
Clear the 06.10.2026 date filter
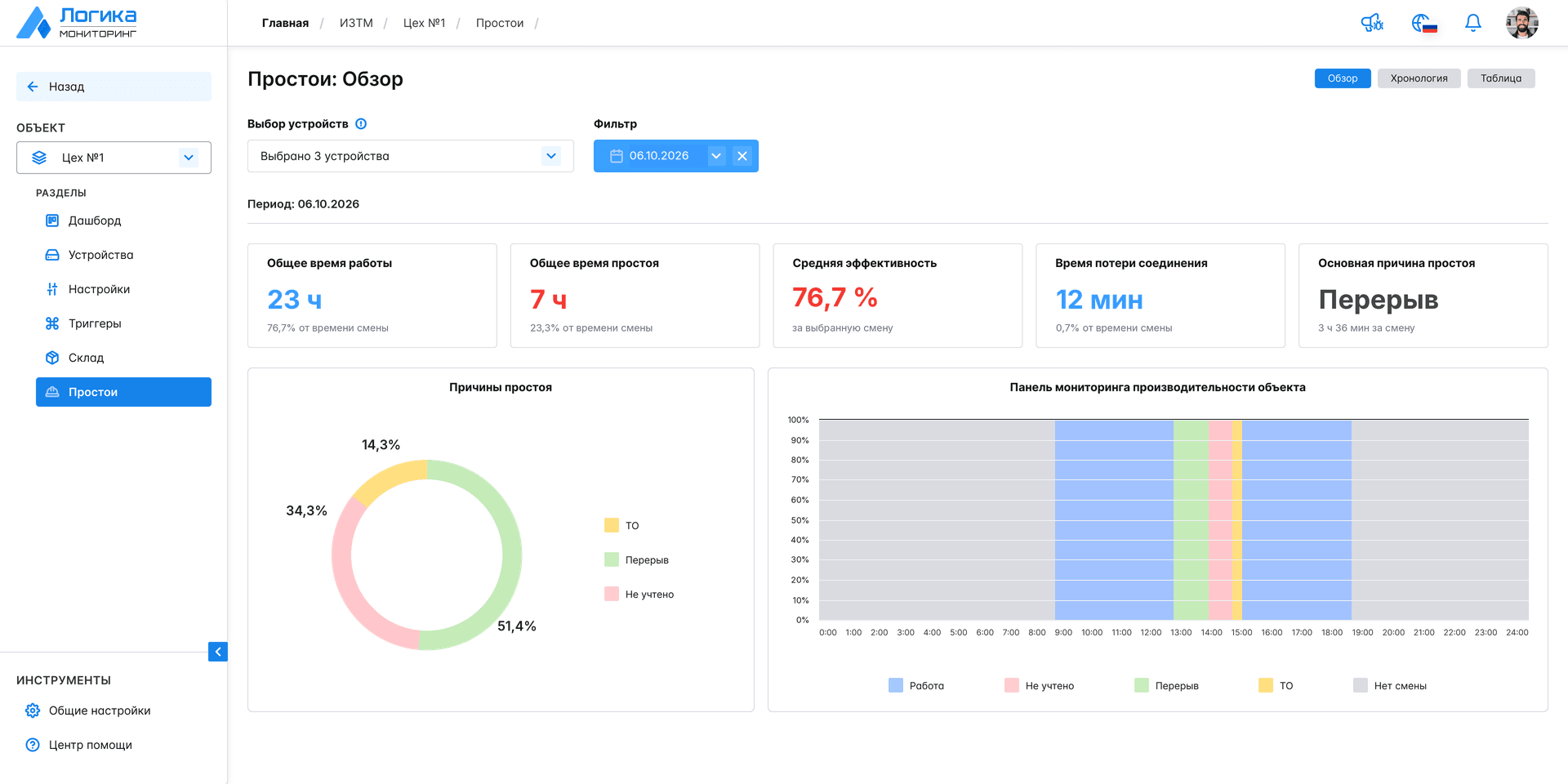click(x=742, y=156)
